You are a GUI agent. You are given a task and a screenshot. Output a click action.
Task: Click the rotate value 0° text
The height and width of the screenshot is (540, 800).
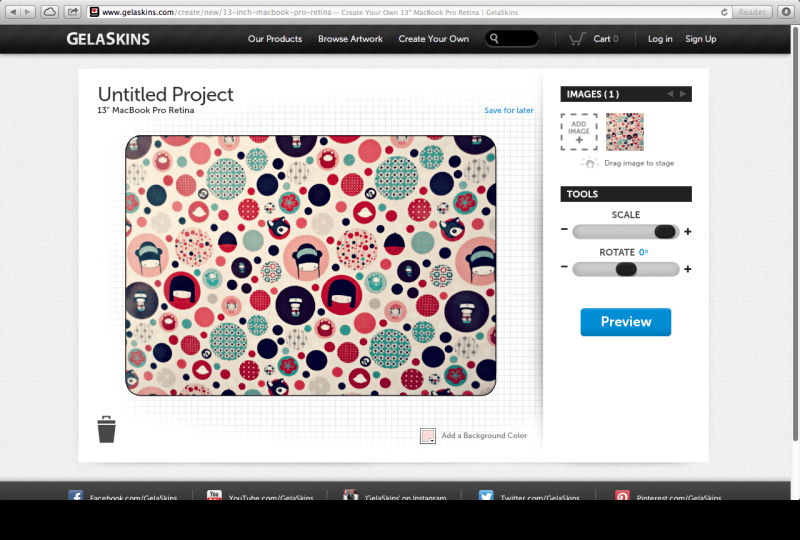coord(643,252)
